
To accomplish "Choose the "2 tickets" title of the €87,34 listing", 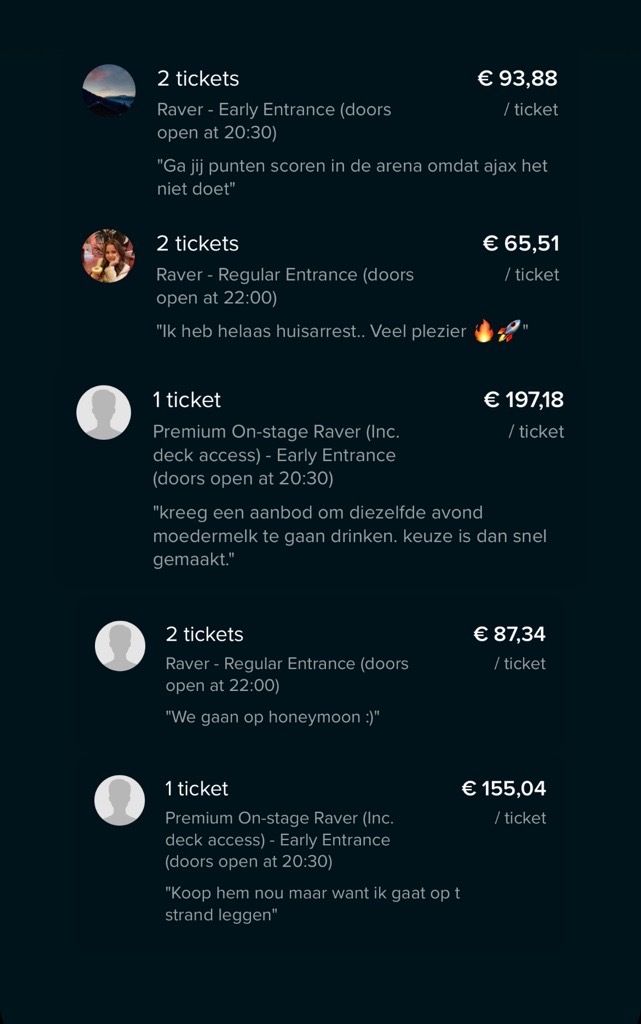I will point(204,634).
